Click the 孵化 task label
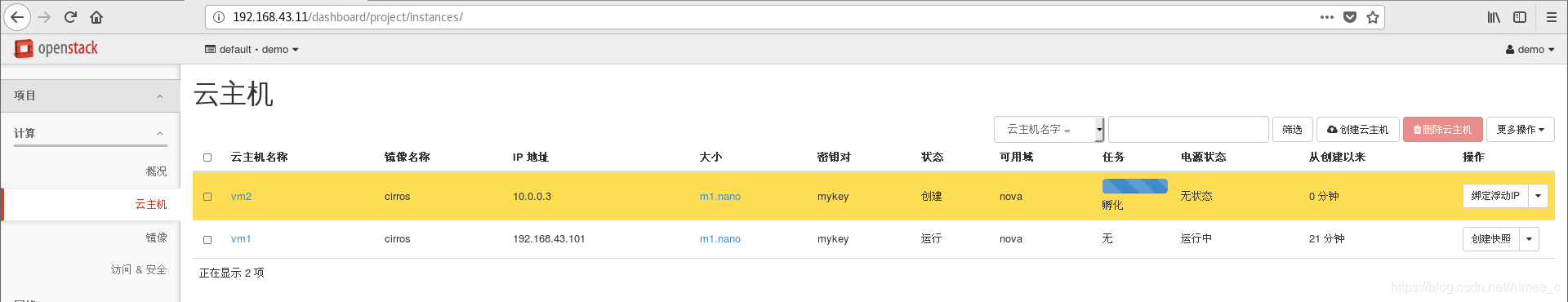Image resolution: width=1568 pixels, height=302 pixels. 1112,206
